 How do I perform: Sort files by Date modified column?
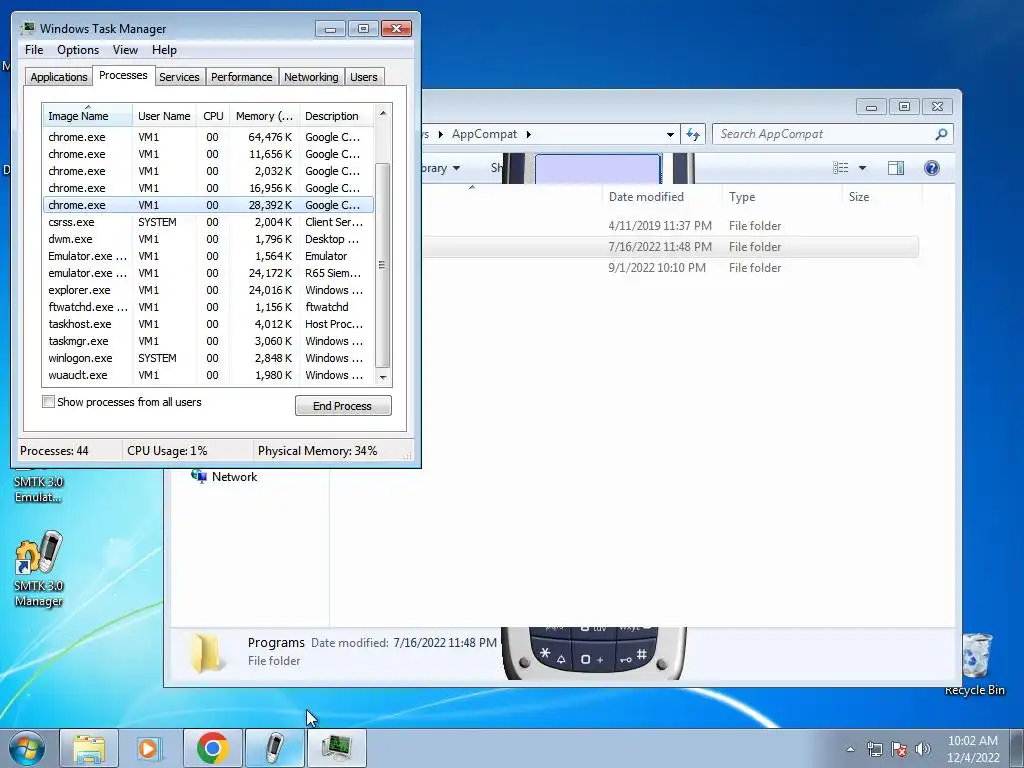click(662, 197)
